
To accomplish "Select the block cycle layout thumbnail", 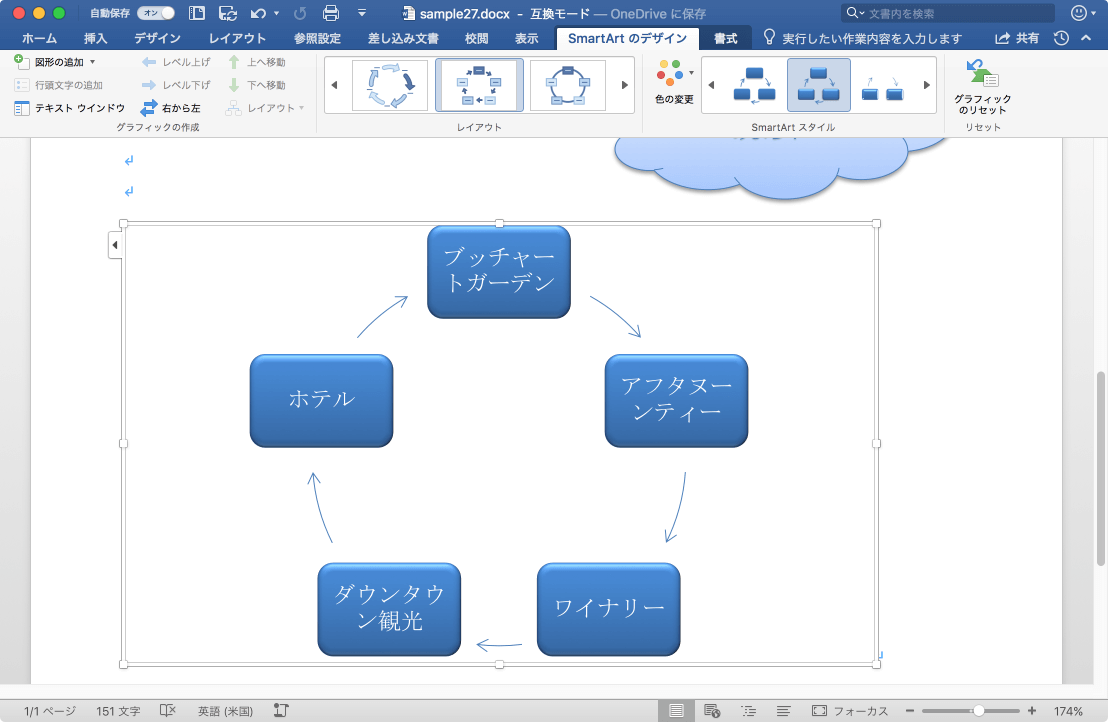I will 479,85.
